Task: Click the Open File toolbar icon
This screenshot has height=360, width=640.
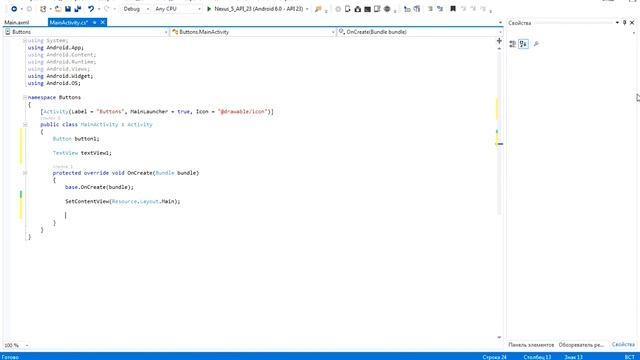Action: pyautogui.click(x=58, y=9)
